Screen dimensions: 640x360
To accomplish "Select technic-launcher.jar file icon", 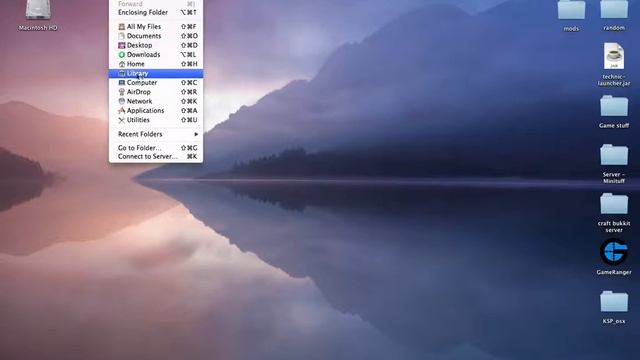I will click(x=614, y=56).
